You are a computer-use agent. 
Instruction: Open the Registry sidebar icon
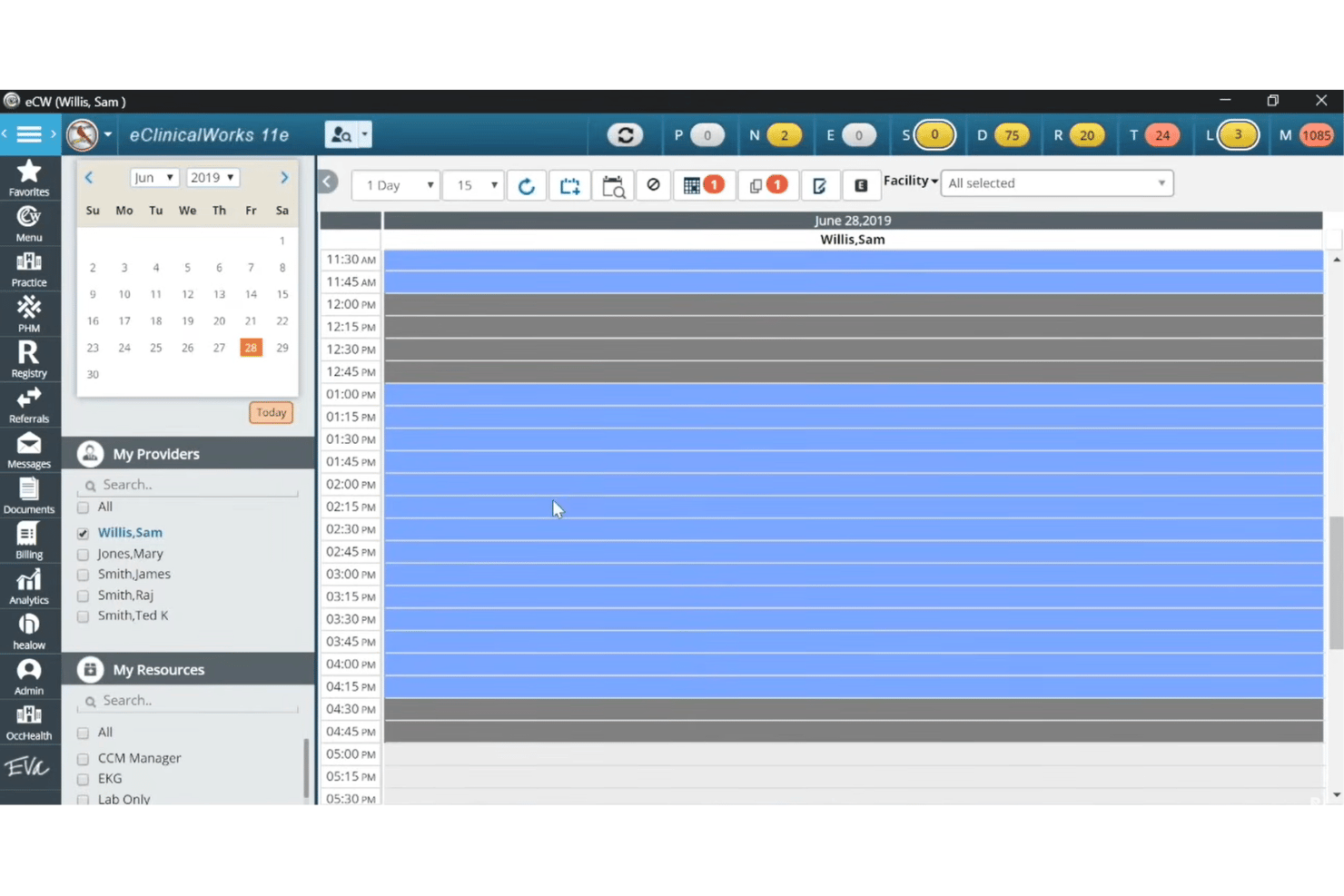[x=29, y=359]
